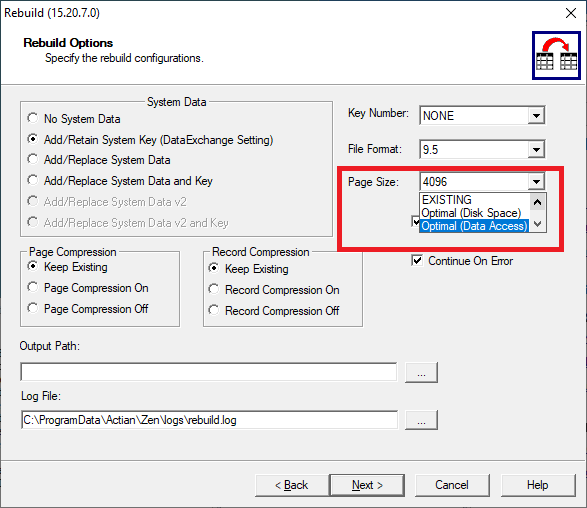Browse for Output Path folder

point(421,372)
